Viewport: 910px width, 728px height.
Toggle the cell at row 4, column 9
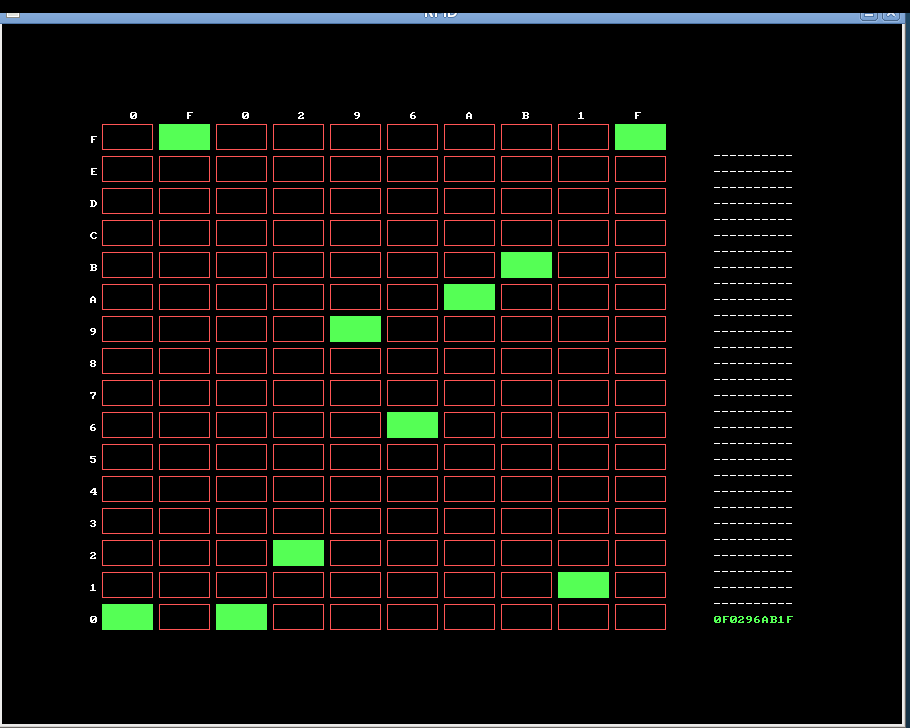(x=355, y=489)
